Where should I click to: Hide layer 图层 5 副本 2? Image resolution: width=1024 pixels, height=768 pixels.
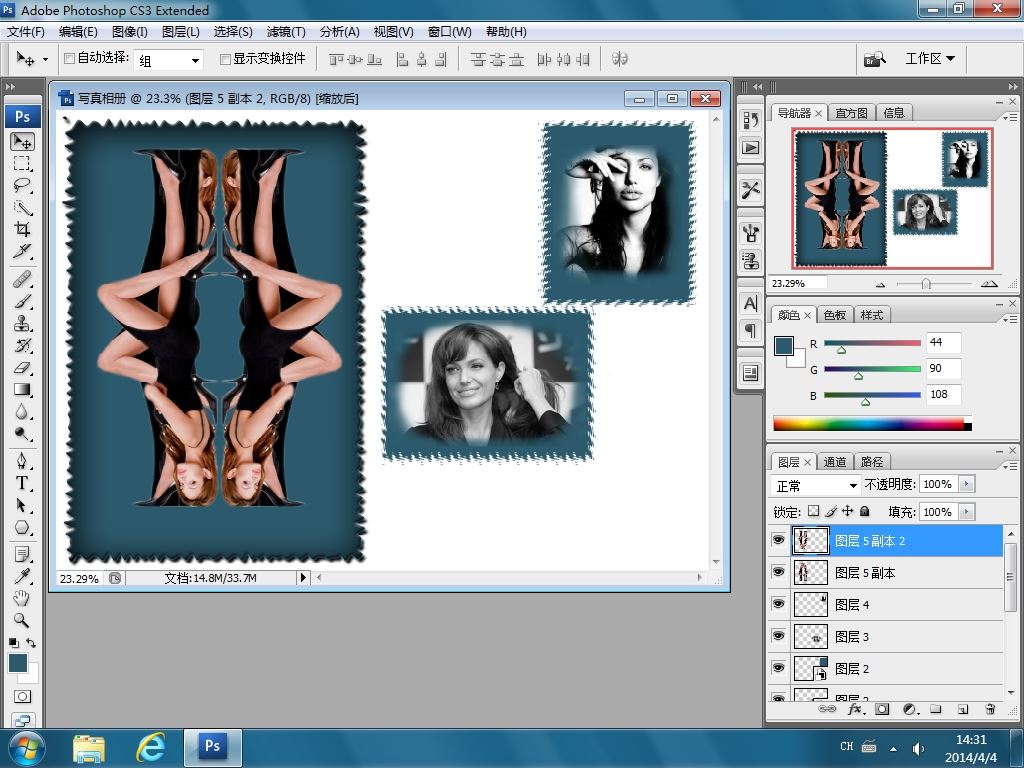point(778,540)
